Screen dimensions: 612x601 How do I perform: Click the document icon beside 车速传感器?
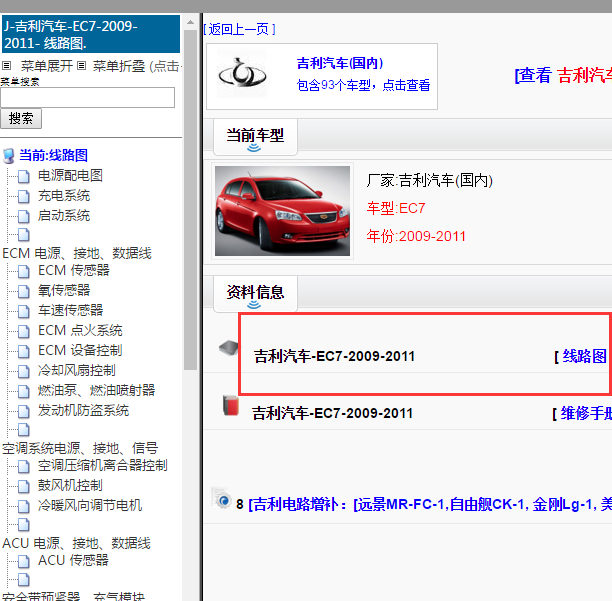click(x=24, y=311)
